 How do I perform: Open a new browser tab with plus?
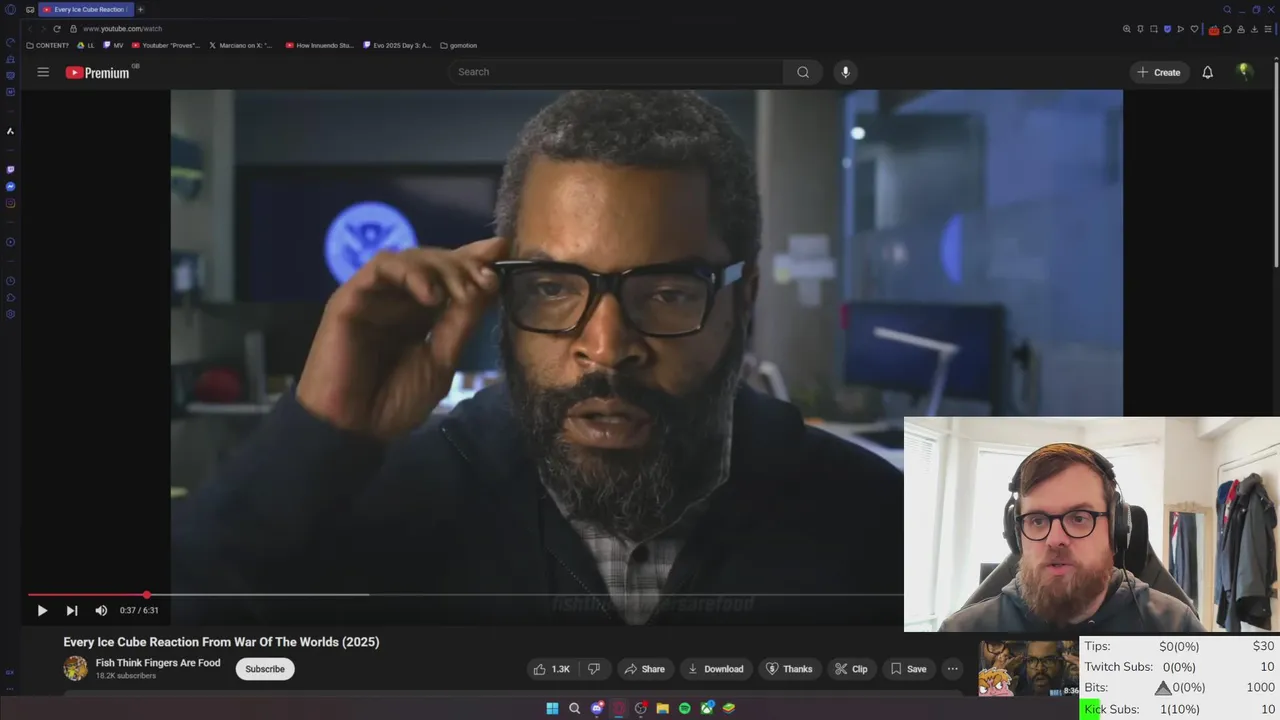[x=141, y=9]
